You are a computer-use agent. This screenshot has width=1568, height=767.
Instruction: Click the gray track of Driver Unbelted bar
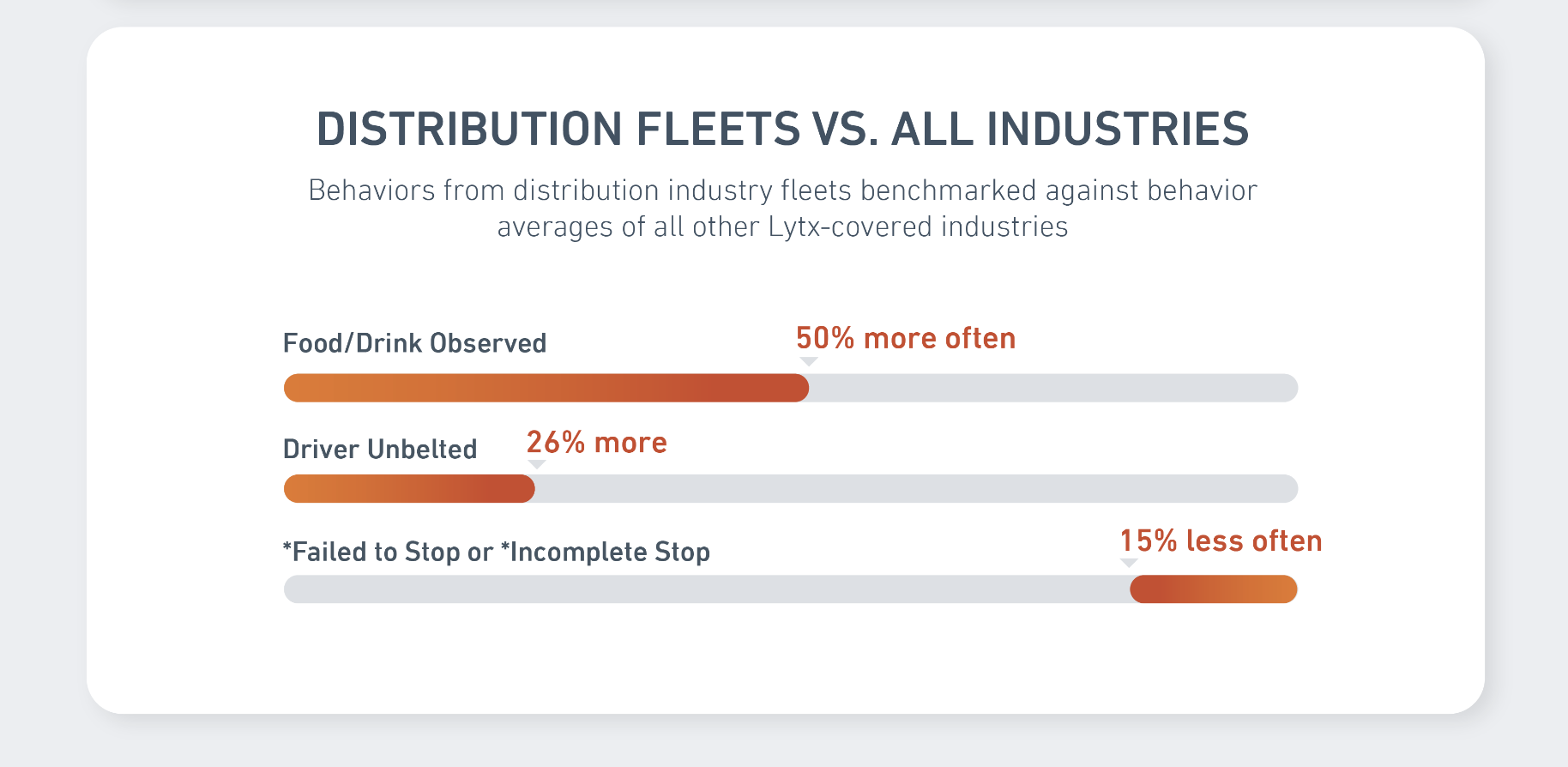coord(915,489)
